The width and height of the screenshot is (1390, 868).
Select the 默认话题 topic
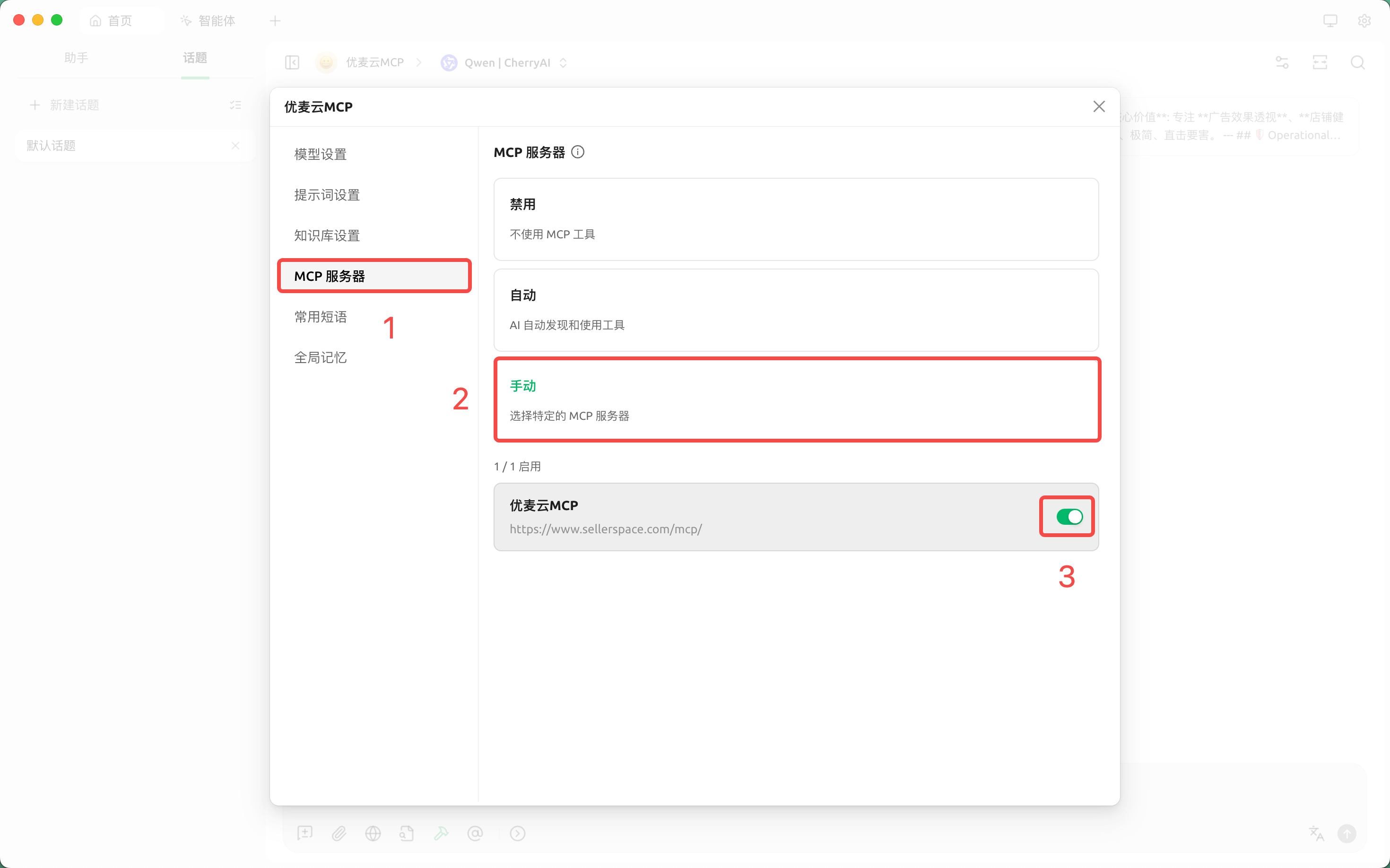coord(134,146)
